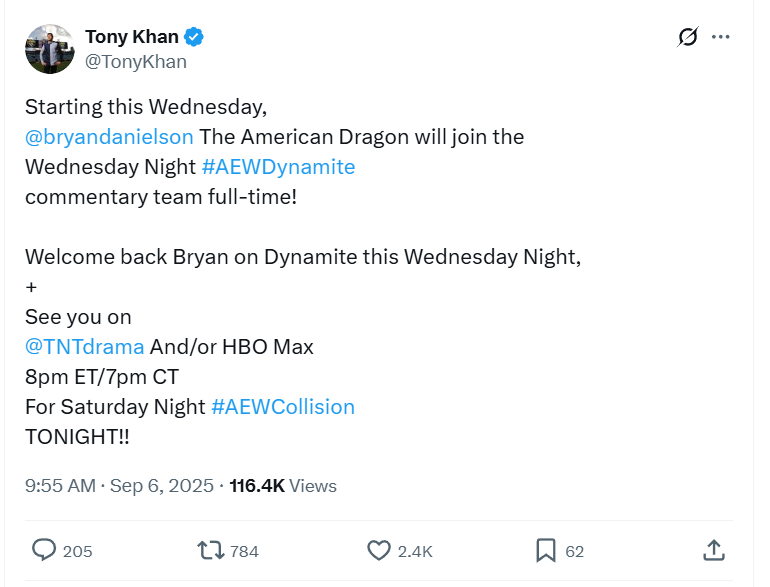Click the 9:55 AM Sep 6, 2025 timestamp
This screenshot has height=587, width=770.
(x=119, y=486)
